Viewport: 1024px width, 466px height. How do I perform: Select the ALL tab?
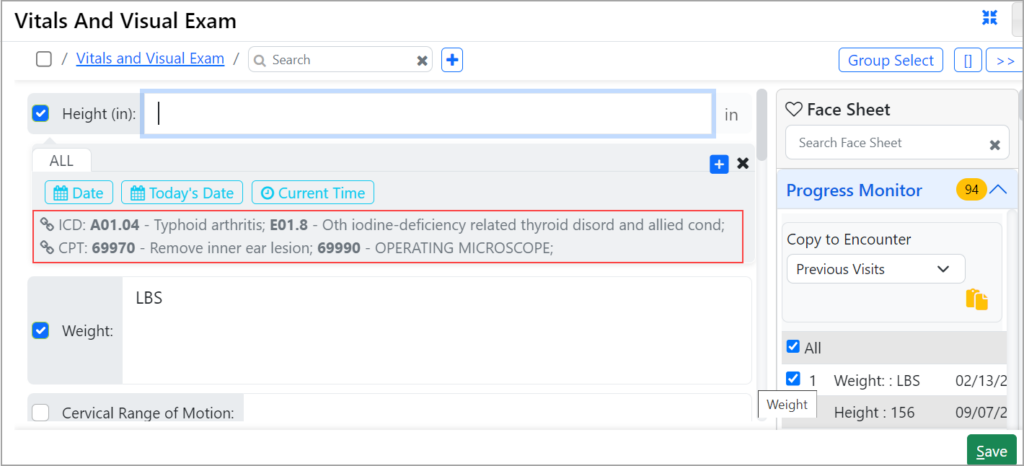(x=61, y=160)
